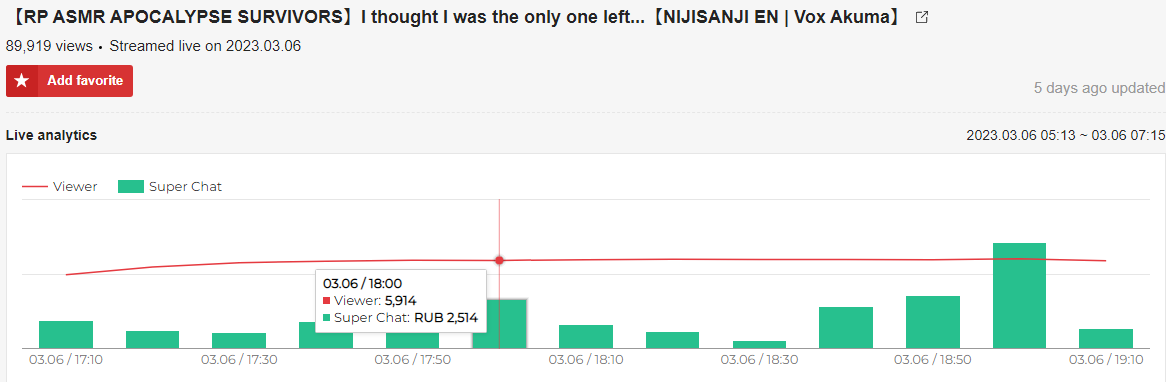Open the external link icon beside the title
The height and width of the screenshot is (382, 1166).
921,18
